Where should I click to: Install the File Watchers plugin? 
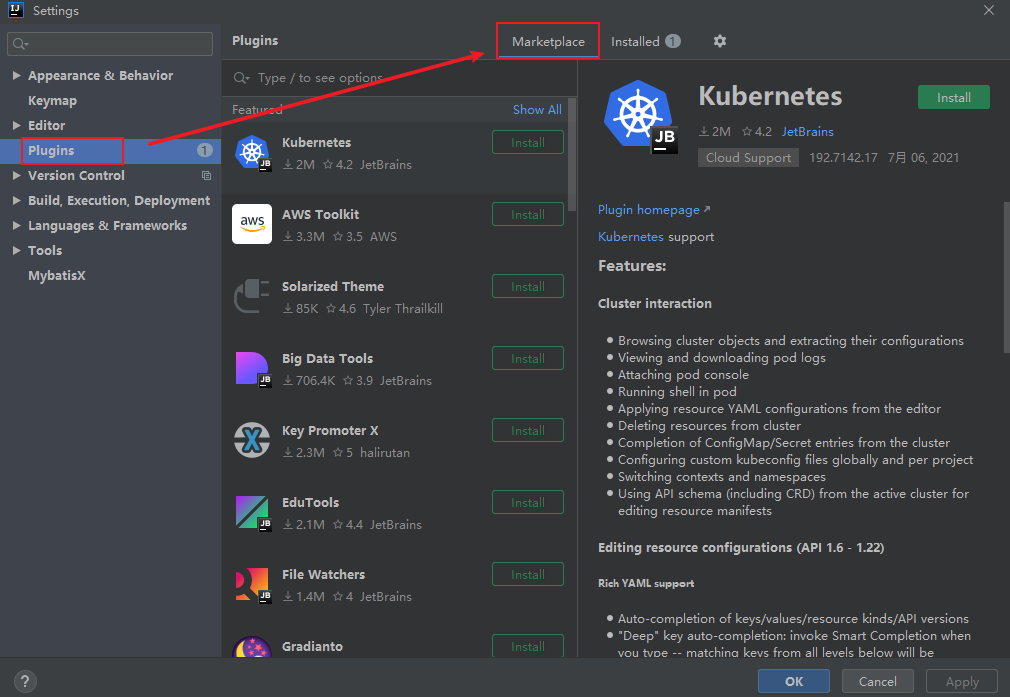(x=528, y=574)
